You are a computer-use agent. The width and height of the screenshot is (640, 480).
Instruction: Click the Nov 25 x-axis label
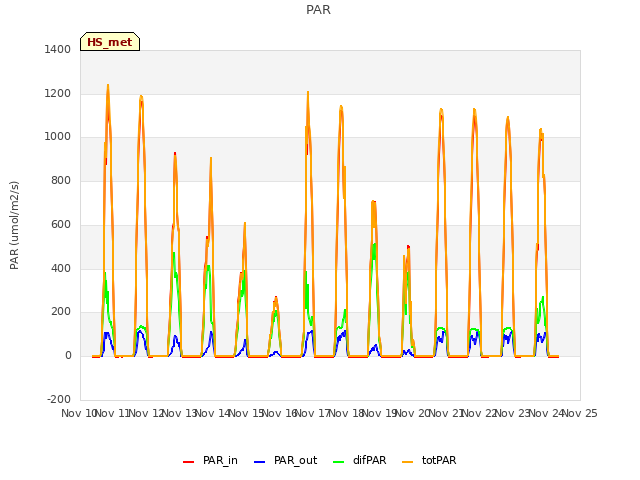tap(580, 413)
